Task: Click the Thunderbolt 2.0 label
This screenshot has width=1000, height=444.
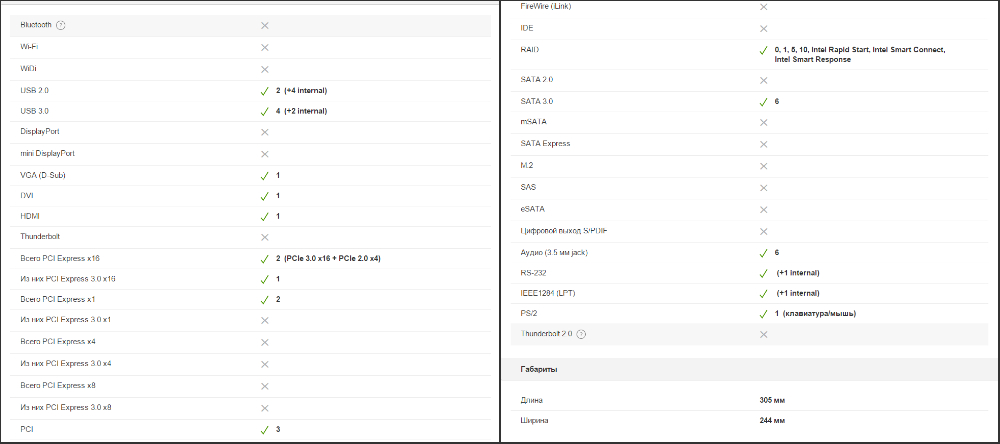Action: click(547, 334)
